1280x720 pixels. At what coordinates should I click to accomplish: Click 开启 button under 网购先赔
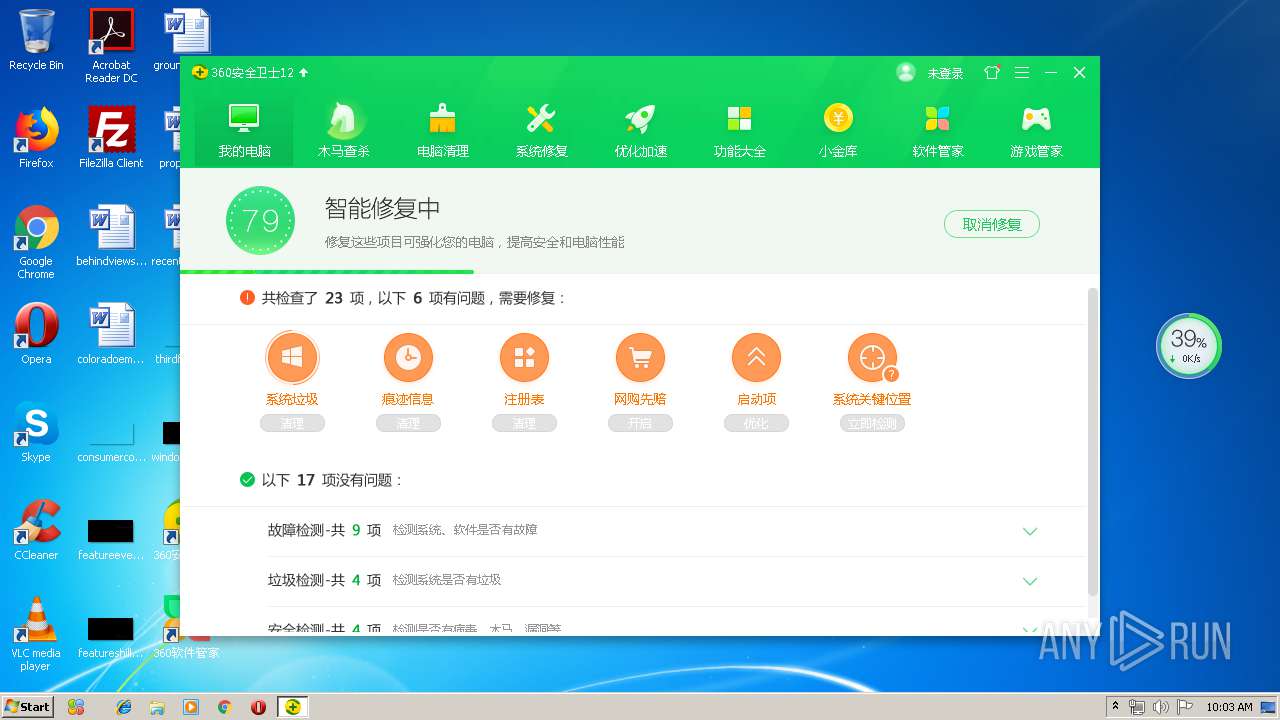640,424
